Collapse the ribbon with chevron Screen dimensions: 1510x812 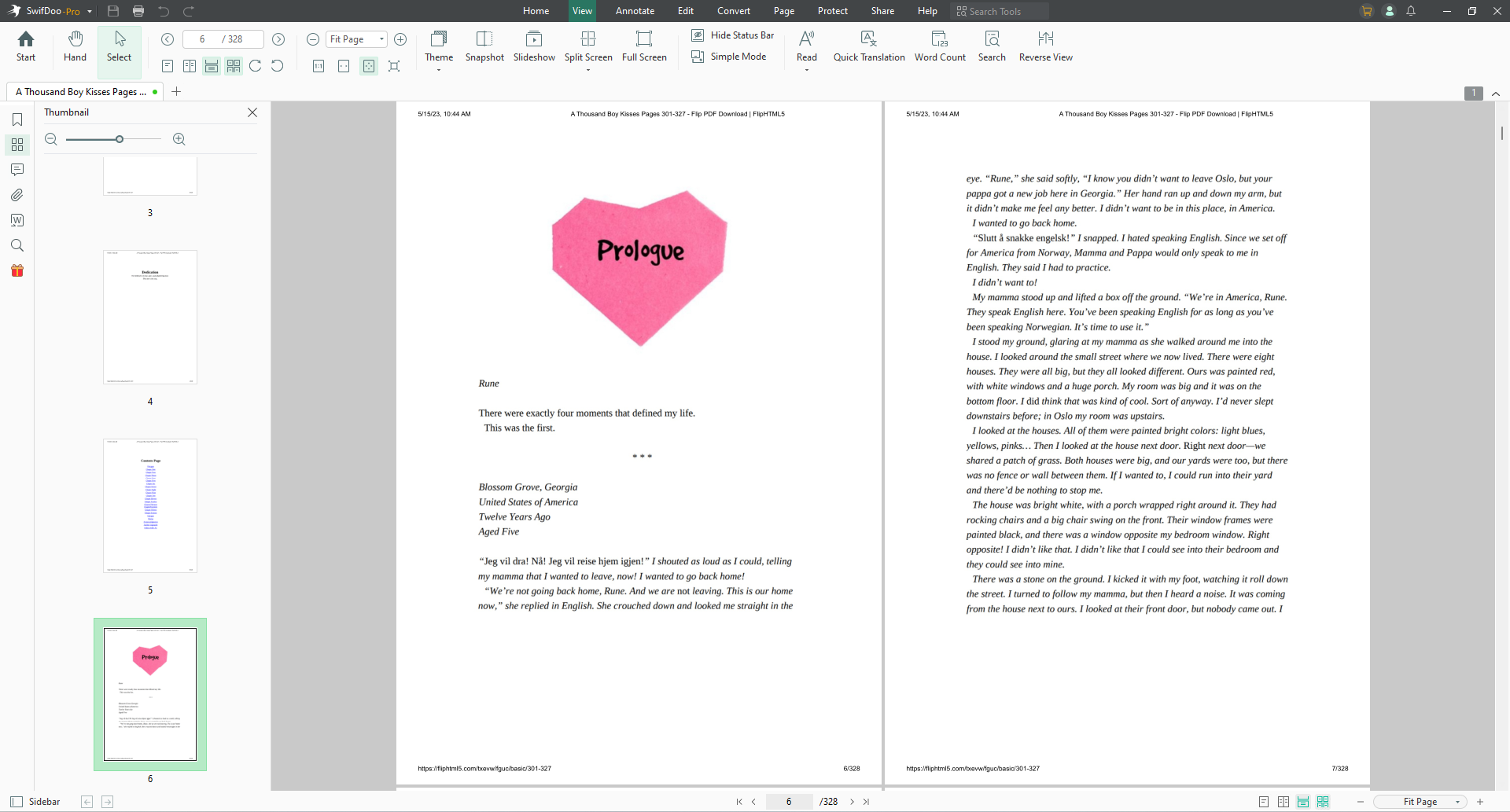click(x=1496, y=94)
